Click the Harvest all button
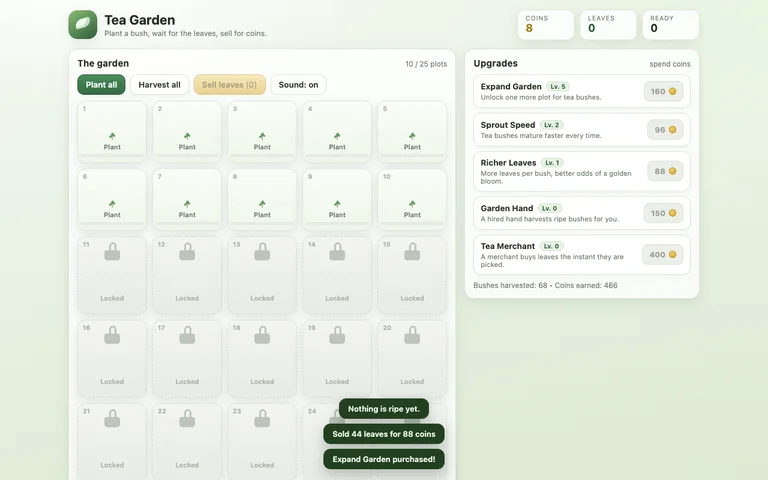 pyautogui.click(x=159, y=85)
